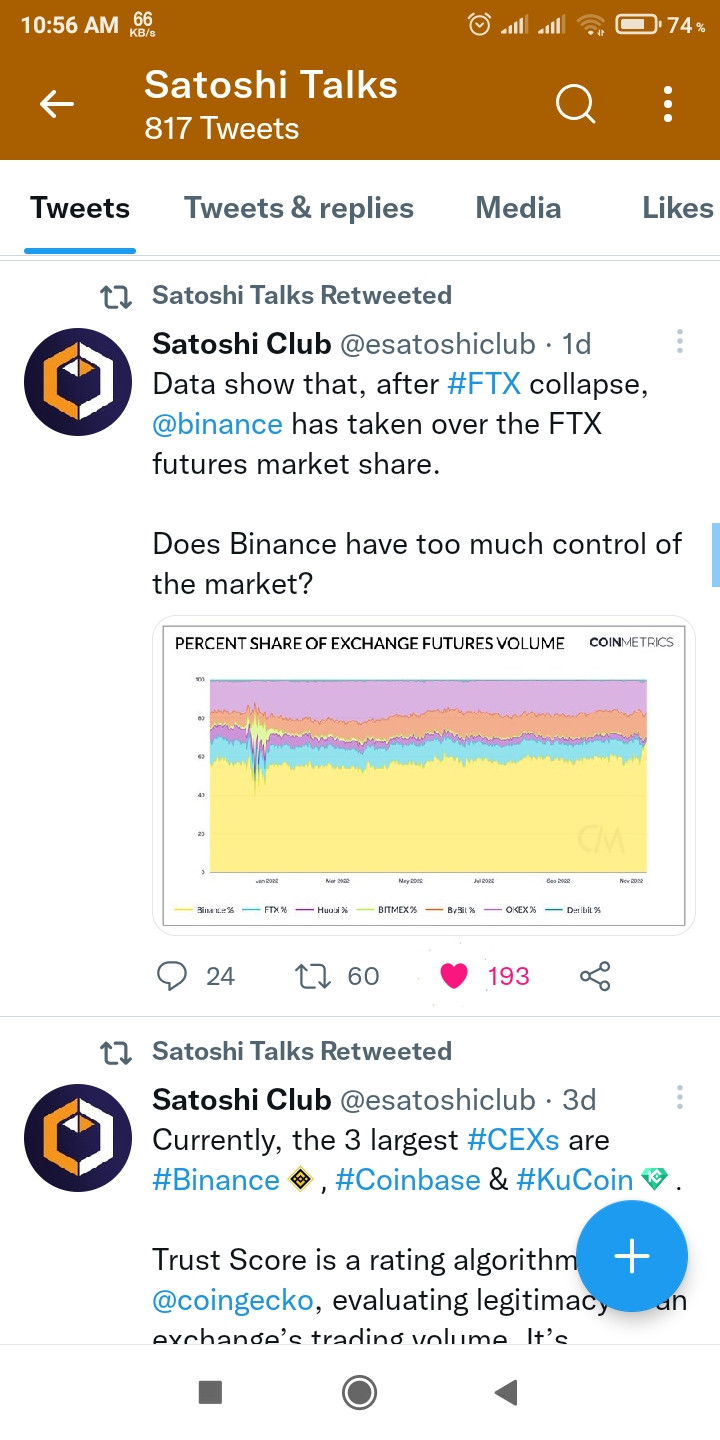Image resolution: width=720 pixels, height=1440 pixels.
Task: Expand options menu for the 1d tweet
Action: coord(680,342)
